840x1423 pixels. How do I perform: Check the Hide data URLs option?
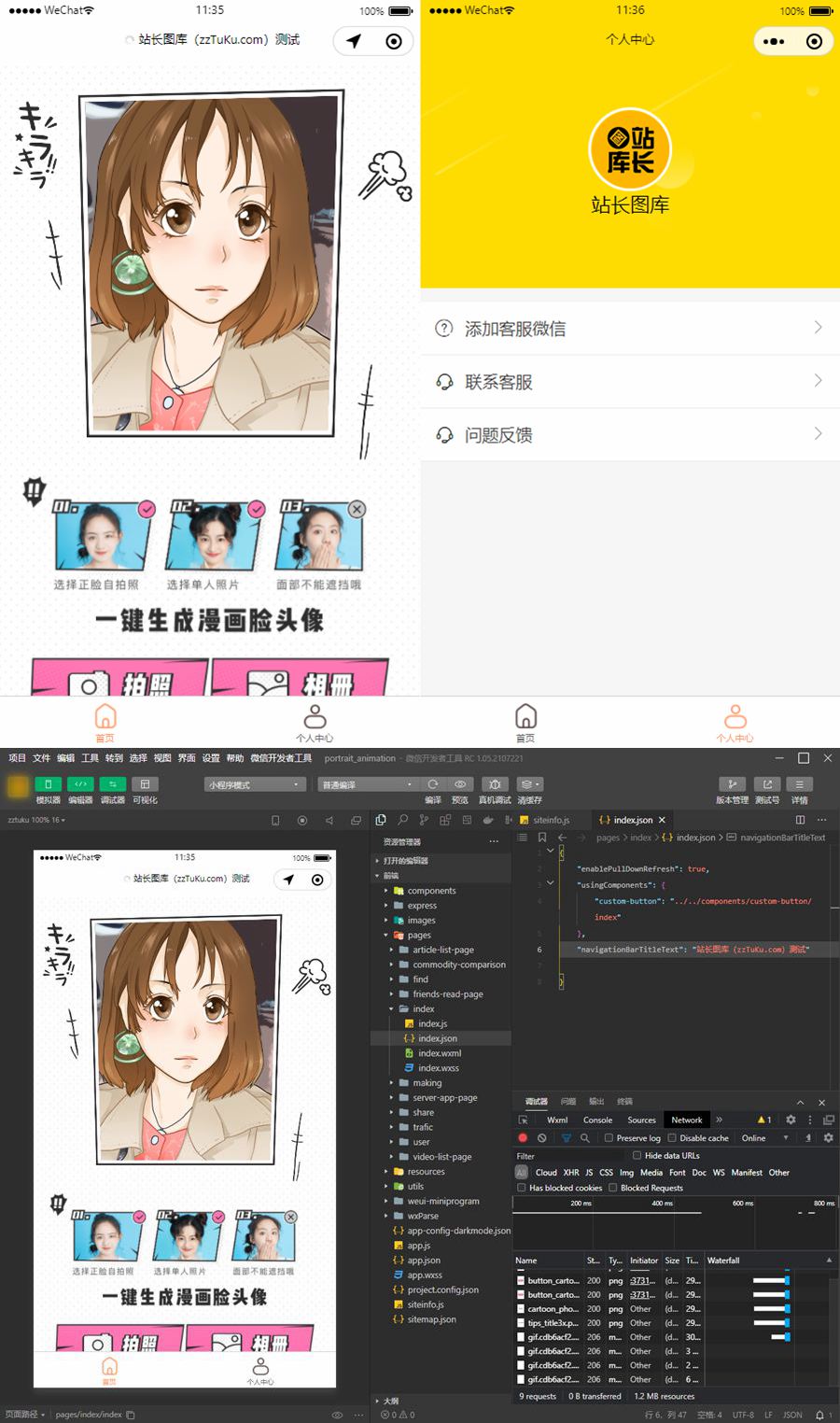tap(637, 1156)
